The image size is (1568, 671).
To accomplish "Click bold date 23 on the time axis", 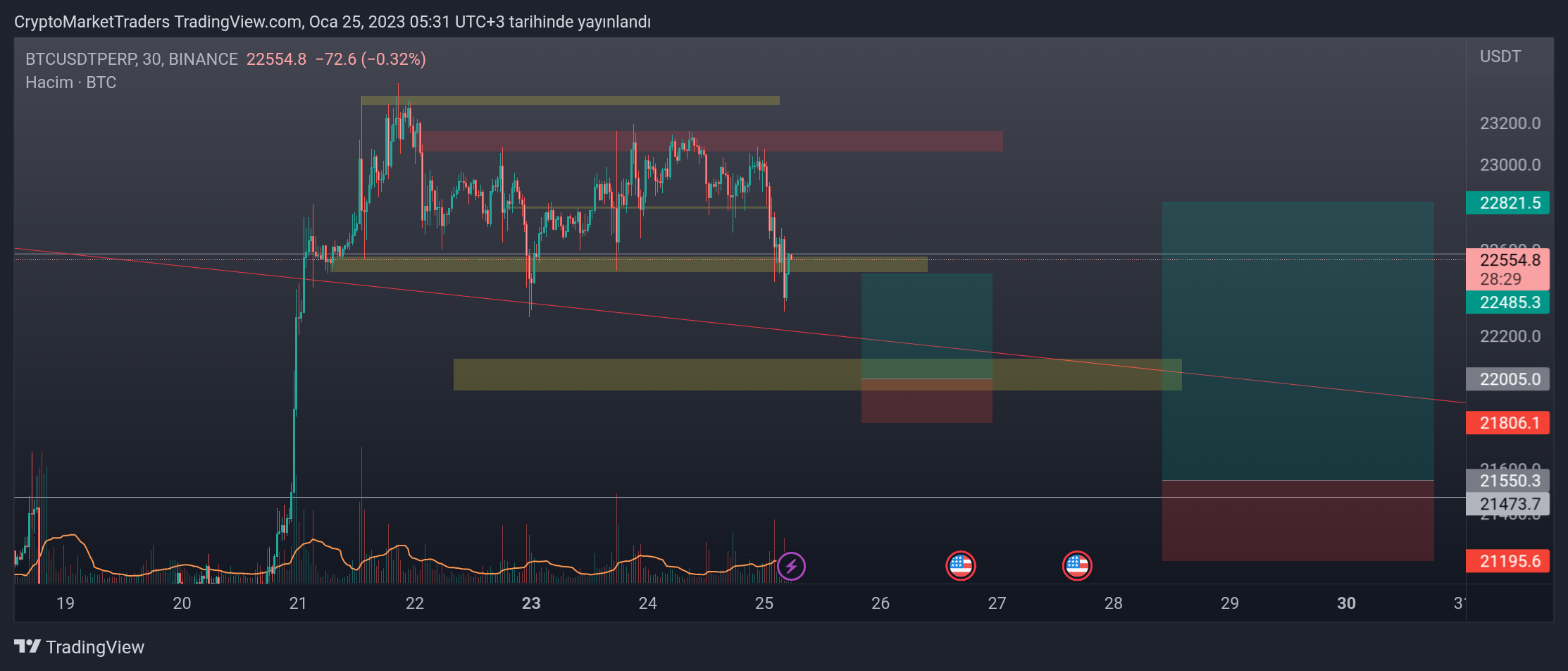I will coord(531,603).
